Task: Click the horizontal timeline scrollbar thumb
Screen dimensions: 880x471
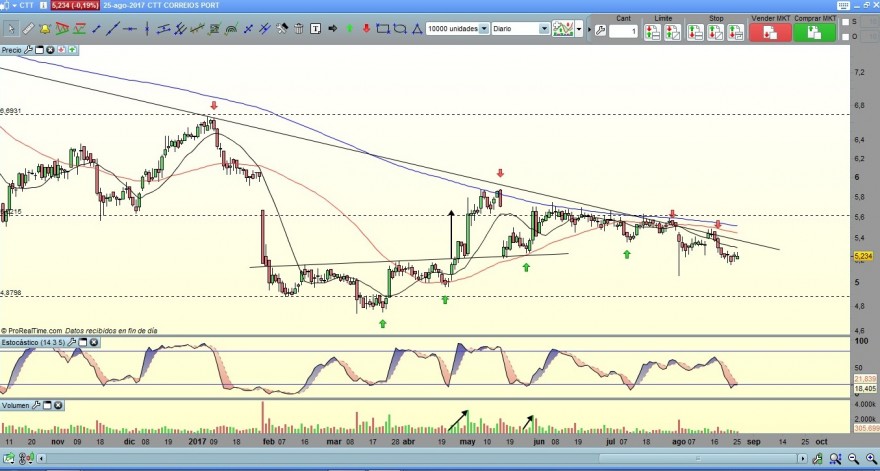Action: click(698, 459)
